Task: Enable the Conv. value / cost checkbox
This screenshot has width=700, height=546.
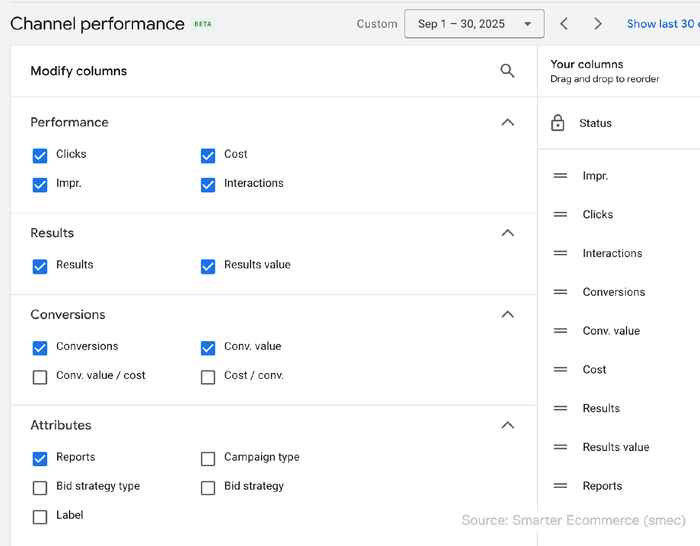Action: [40, 377]
